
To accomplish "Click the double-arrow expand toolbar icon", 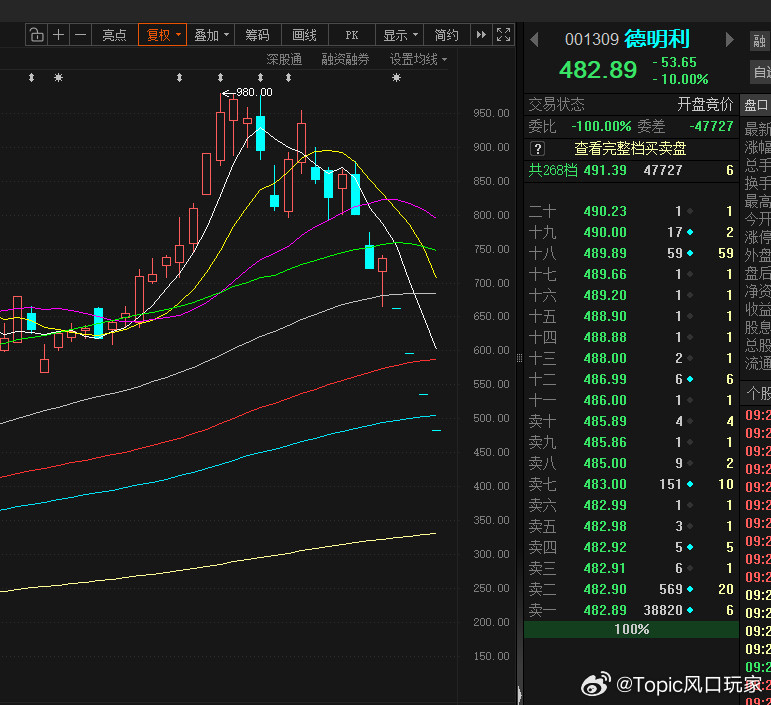I will (x=481, y=35).
